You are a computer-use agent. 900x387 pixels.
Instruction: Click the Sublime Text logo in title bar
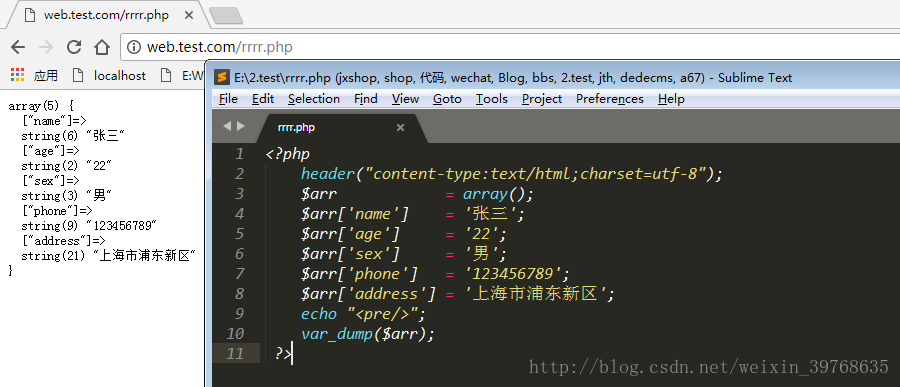222,78
